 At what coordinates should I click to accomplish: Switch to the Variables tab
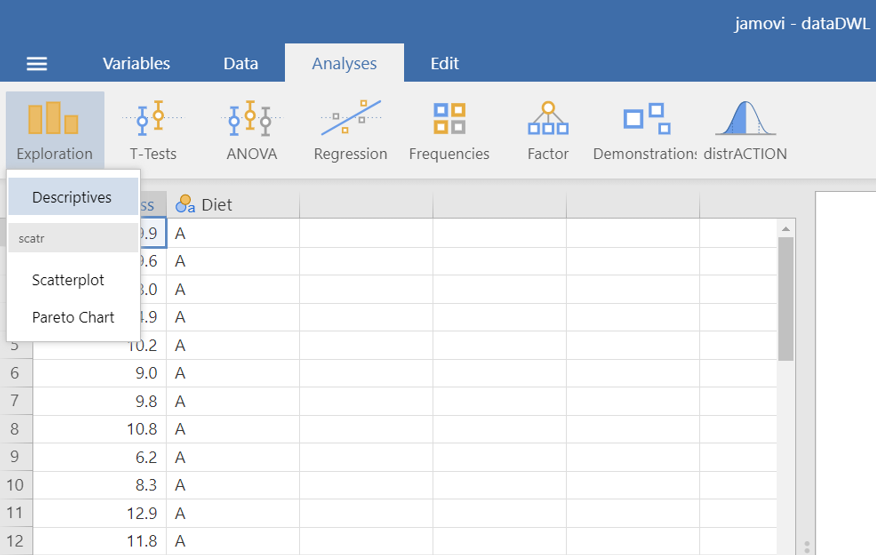[136, 63]
